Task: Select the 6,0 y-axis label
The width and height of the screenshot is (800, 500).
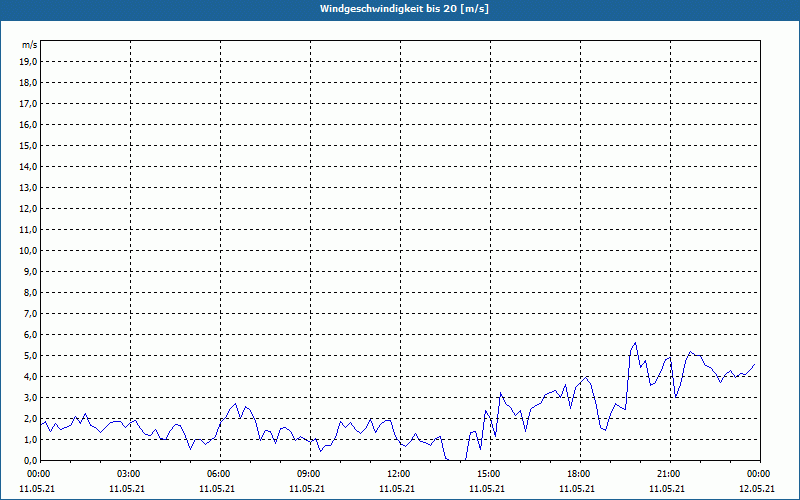Action: (31, 335)
